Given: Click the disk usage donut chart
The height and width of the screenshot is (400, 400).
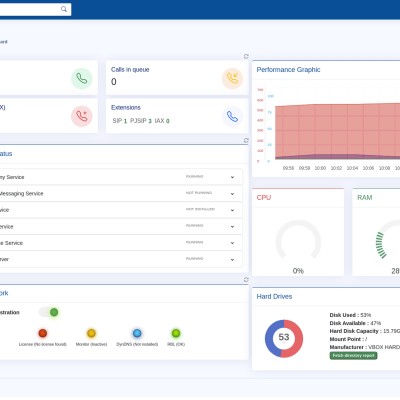Looking at the screenshot, I should point(284,339).
